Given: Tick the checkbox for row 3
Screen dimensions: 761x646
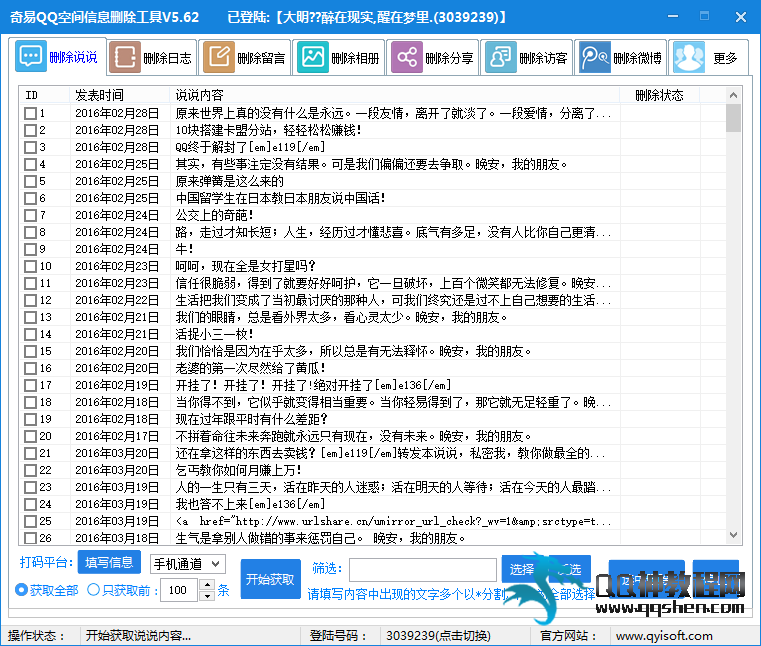Looking at the screenshot, I should (31, 148).
